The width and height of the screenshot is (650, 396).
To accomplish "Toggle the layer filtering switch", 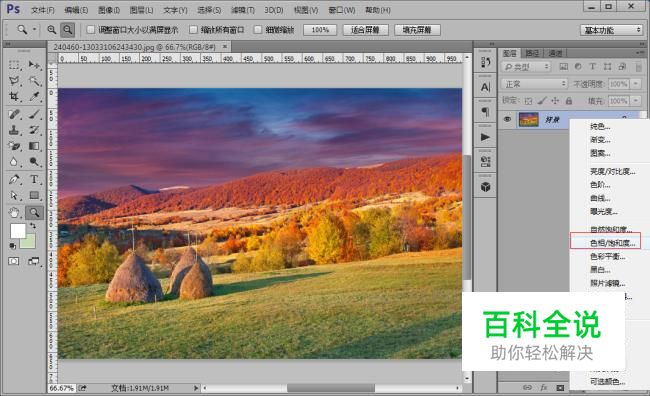I will tap(638, 66).
